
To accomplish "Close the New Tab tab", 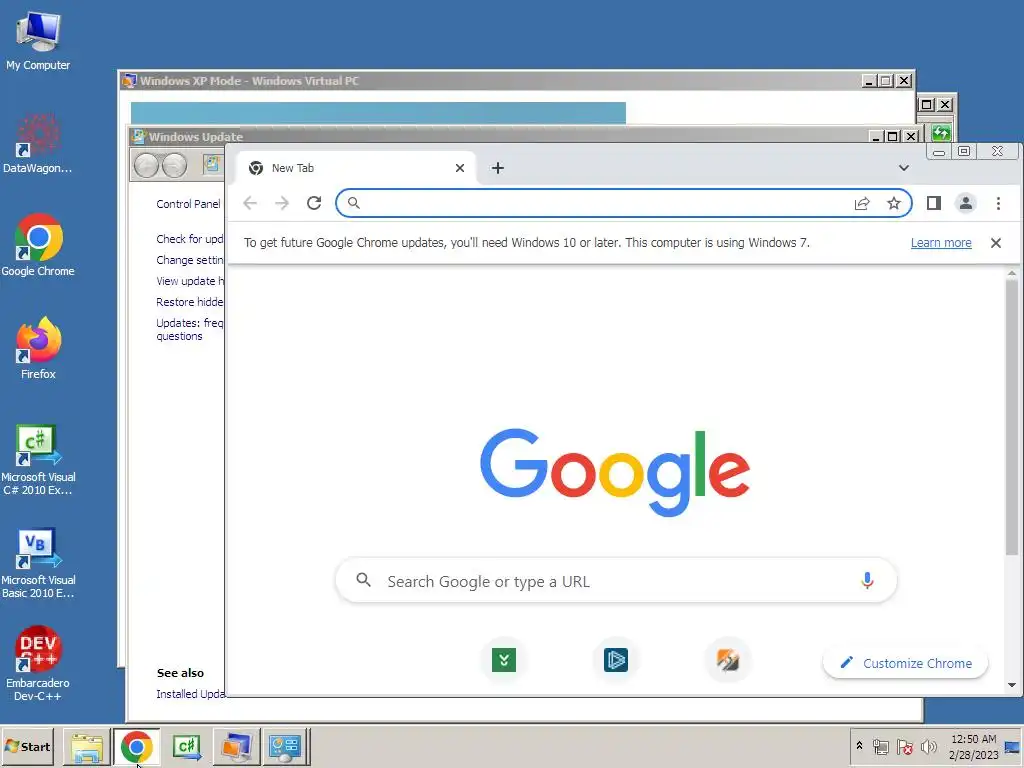I will [x=460, y=168].
